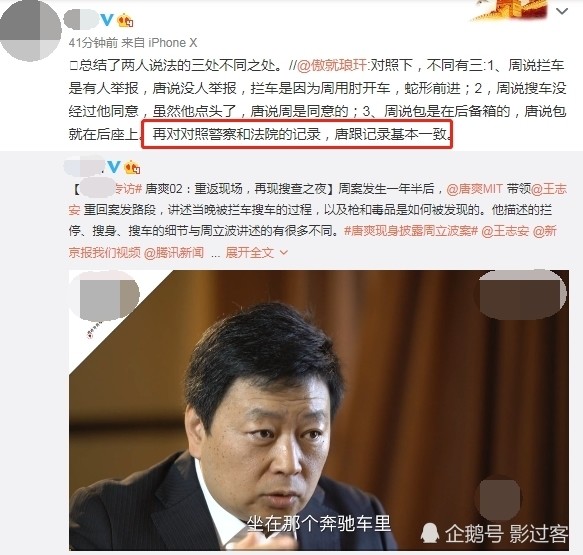Click the blue verified V badge of poster

tap(106, 20)
